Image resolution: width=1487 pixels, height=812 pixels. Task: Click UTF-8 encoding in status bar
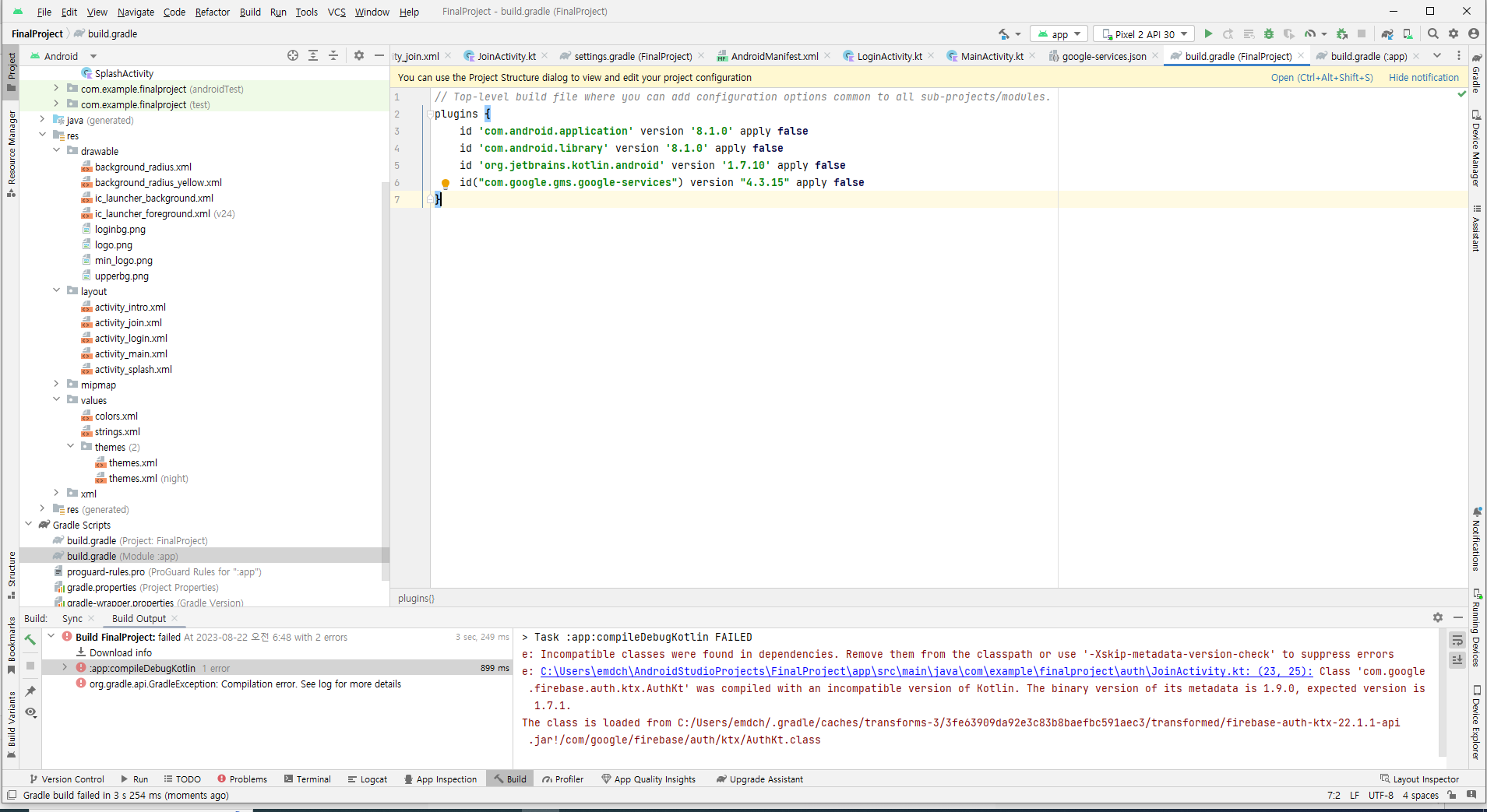pos(1381,795)
